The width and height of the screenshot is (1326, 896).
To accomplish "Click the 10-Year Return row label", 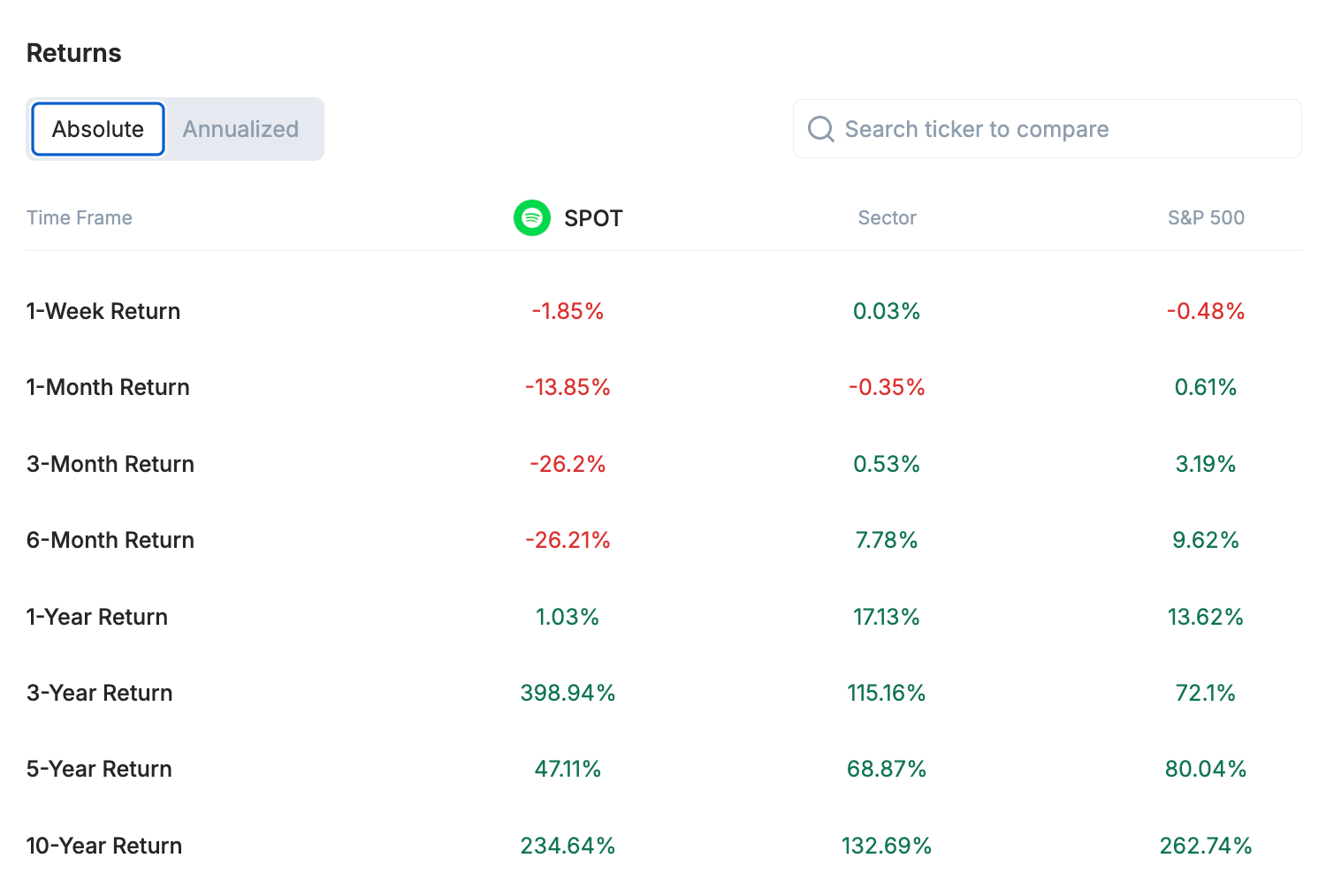I will coord(104,846).
